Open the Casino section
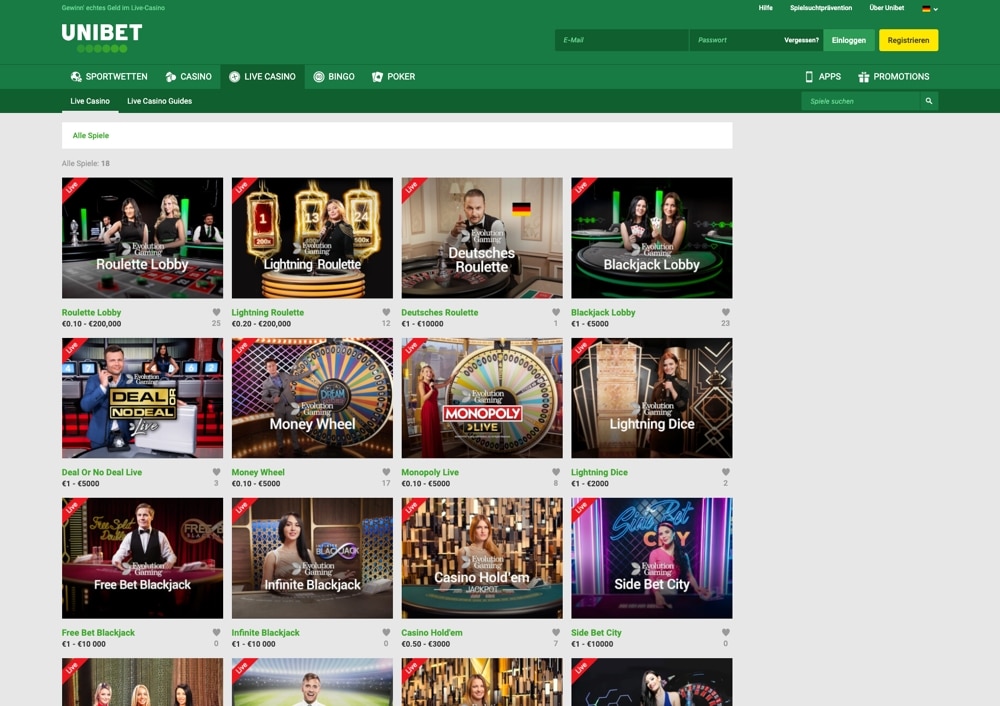The height and width of the screenshot is (706, 1000). [188, 77]
